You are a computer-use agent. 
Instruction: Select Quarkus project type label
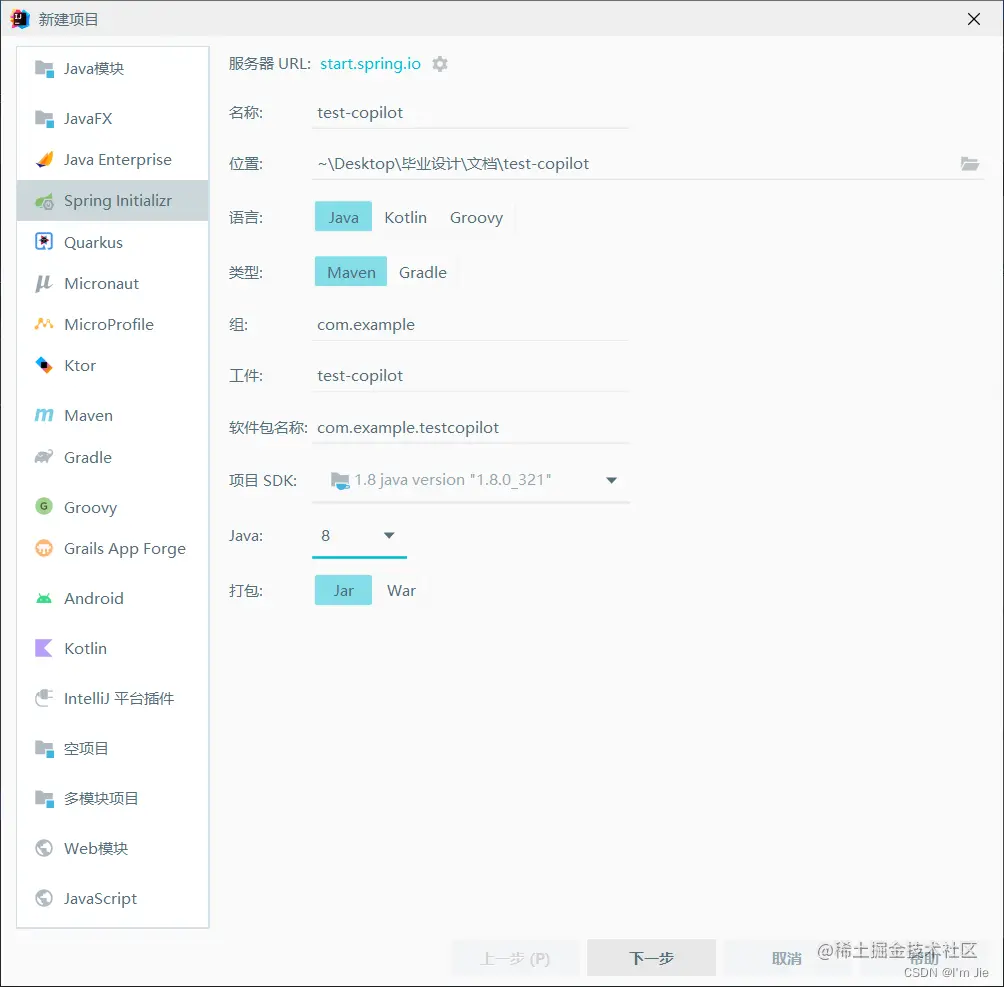click(x=93, y=242)
